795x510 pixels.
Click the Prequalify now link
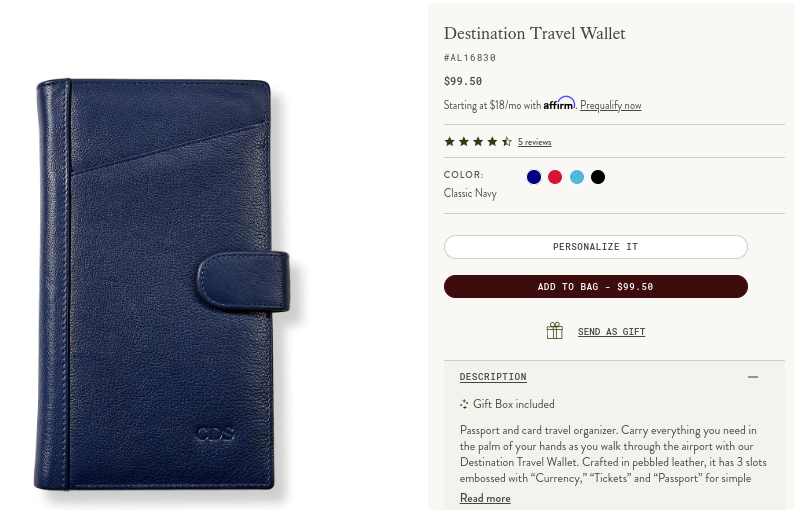point(610,105)
